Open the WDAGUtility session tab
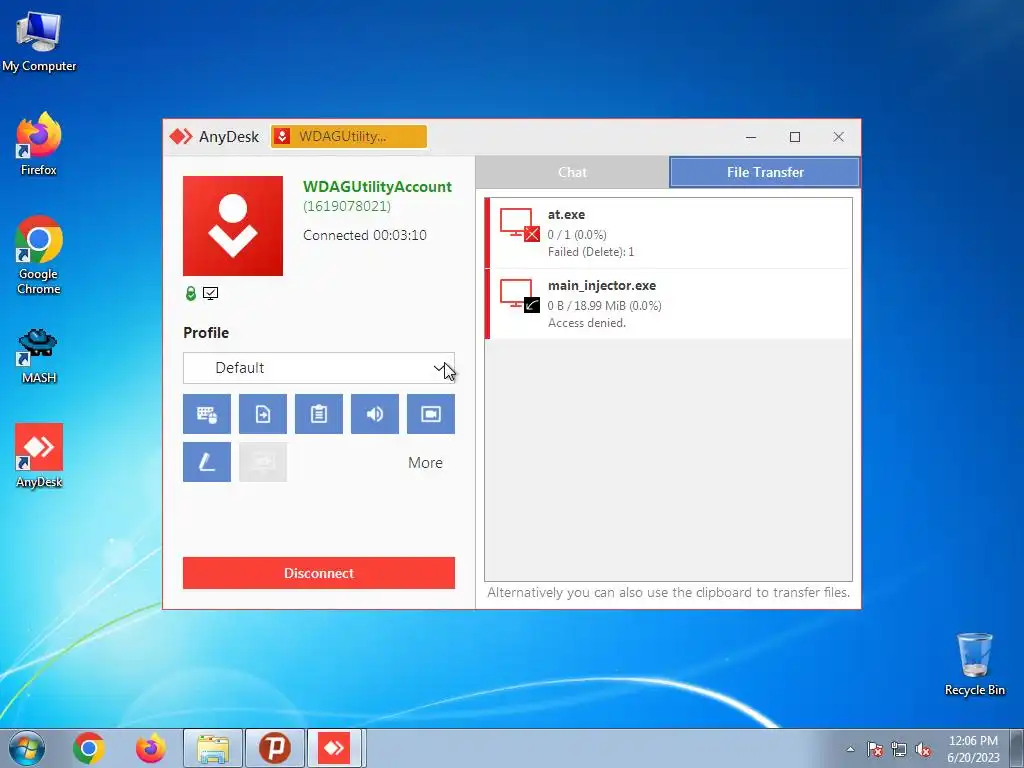Screen dimensions: 1024x768 349,136
